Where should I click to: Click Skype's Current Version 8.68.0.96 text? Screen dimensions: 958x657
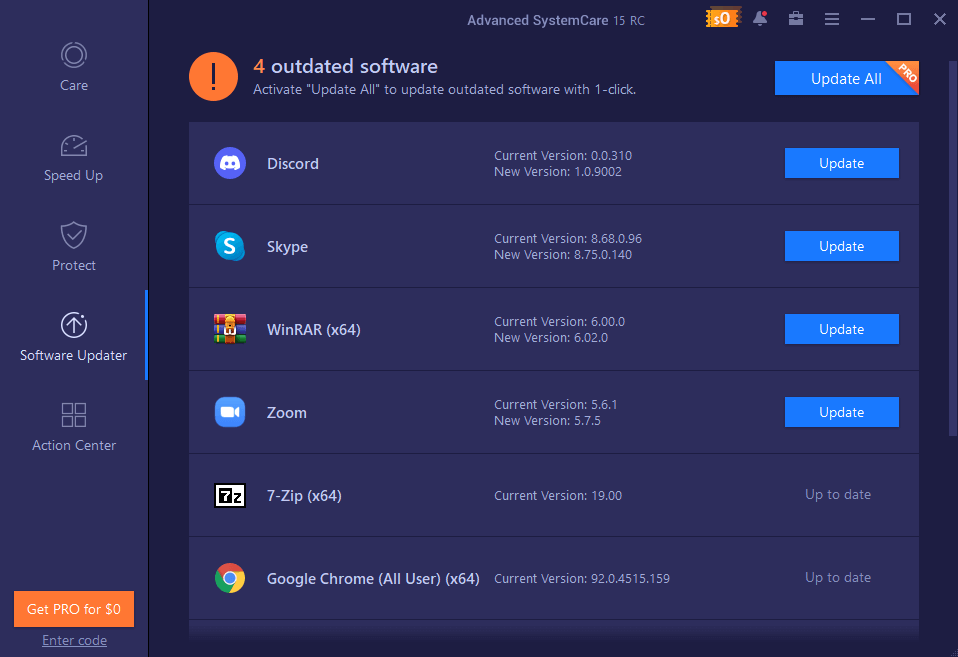568,238
